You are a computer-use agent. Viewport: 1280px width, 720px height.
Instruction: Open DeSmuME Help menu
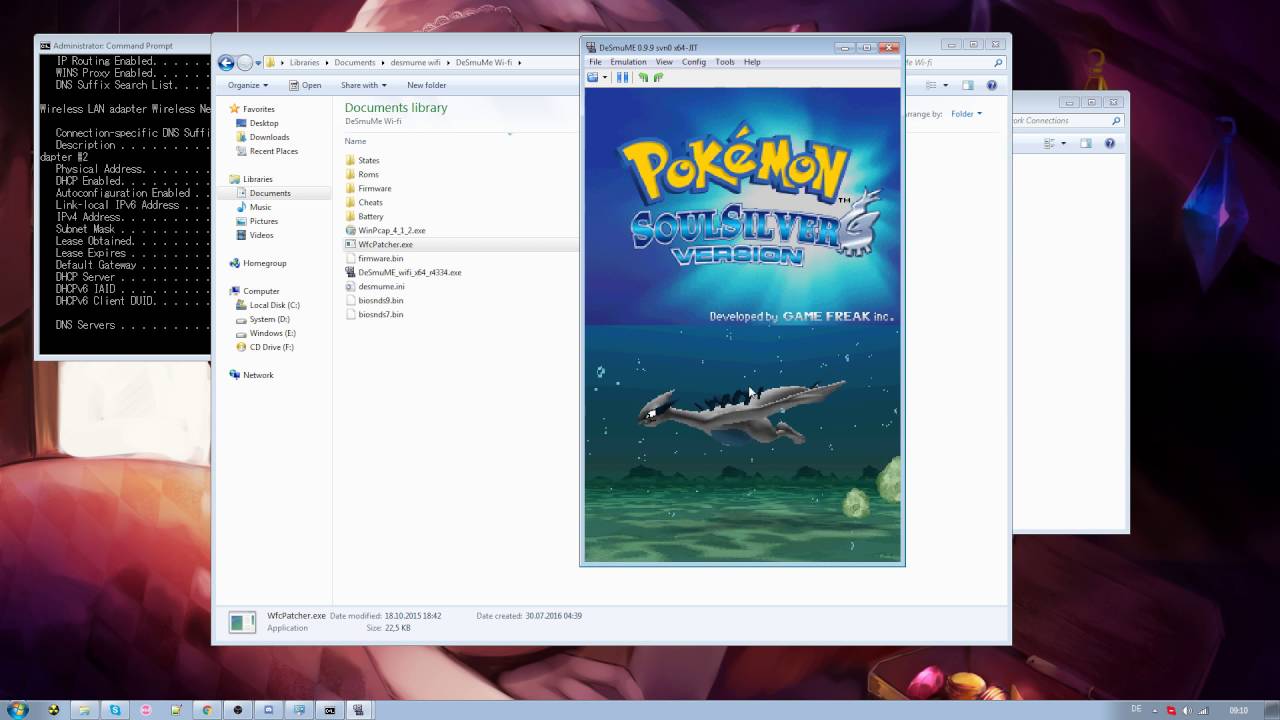752,62
